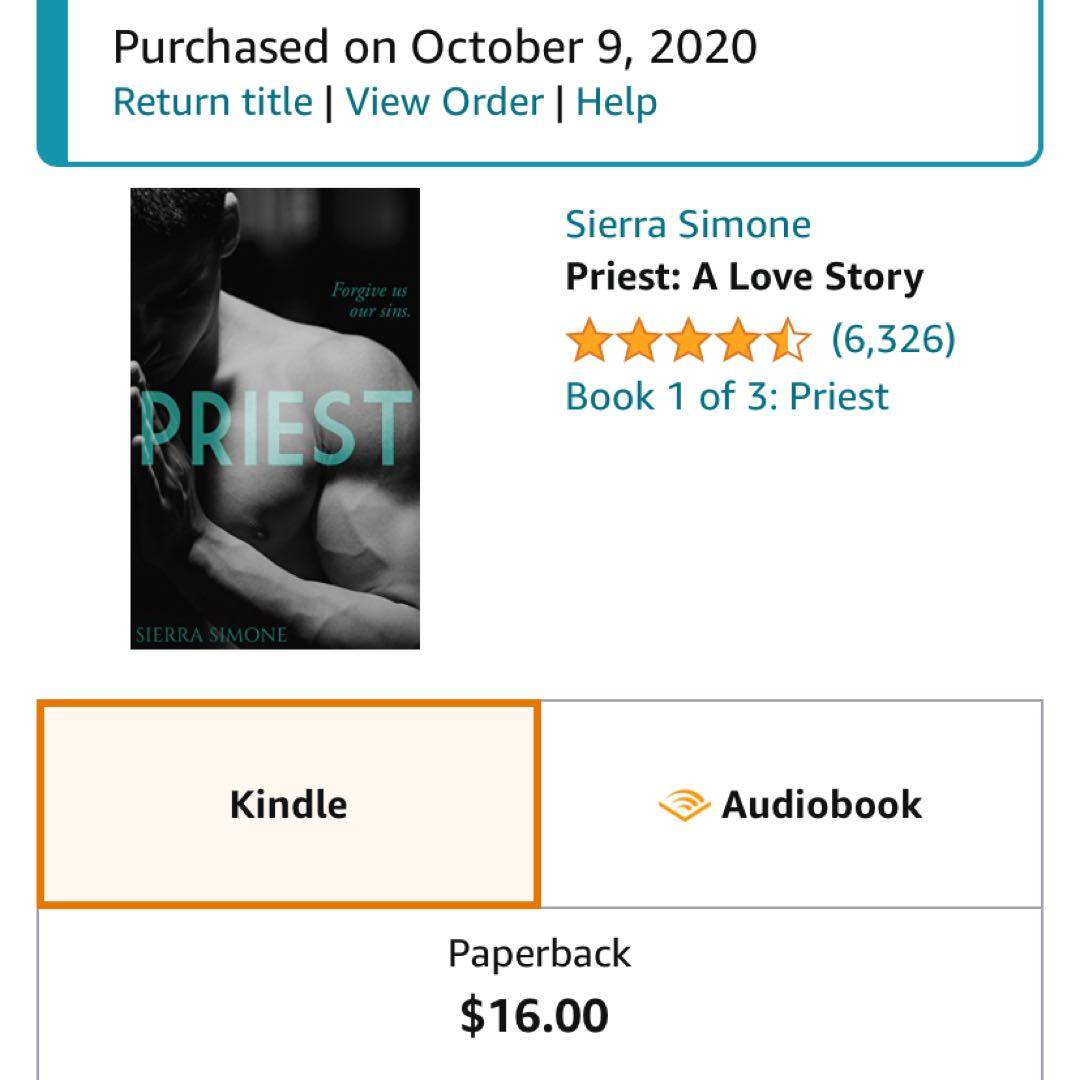Viewport: 1080px width, 1080px height.
Task: Open the 6,326 ratings count link
Action: 893,340
